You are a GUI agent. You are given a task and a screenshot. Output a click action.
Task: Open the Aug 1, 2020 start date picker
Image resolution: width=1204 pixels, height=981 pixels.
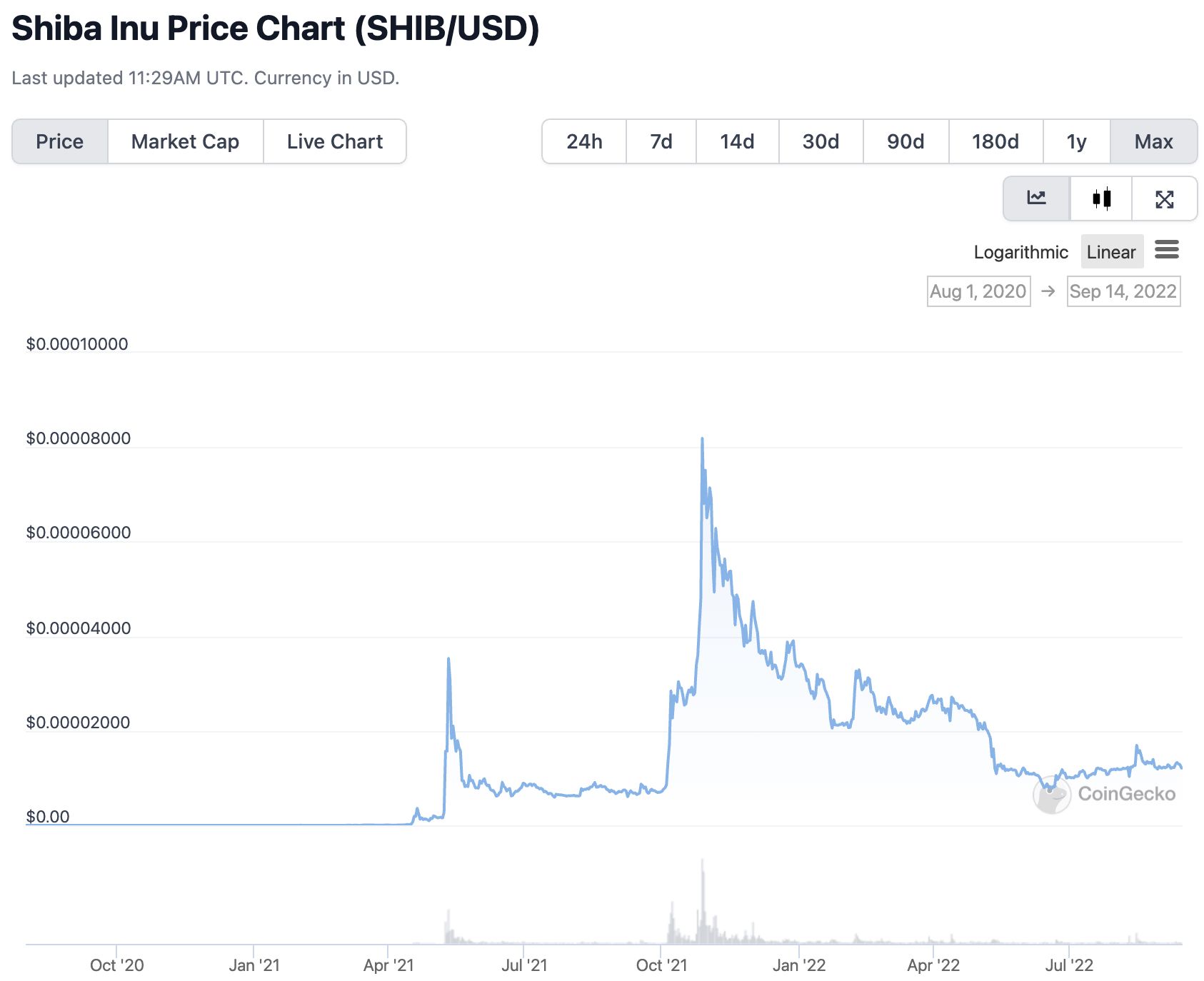(978, 291)
